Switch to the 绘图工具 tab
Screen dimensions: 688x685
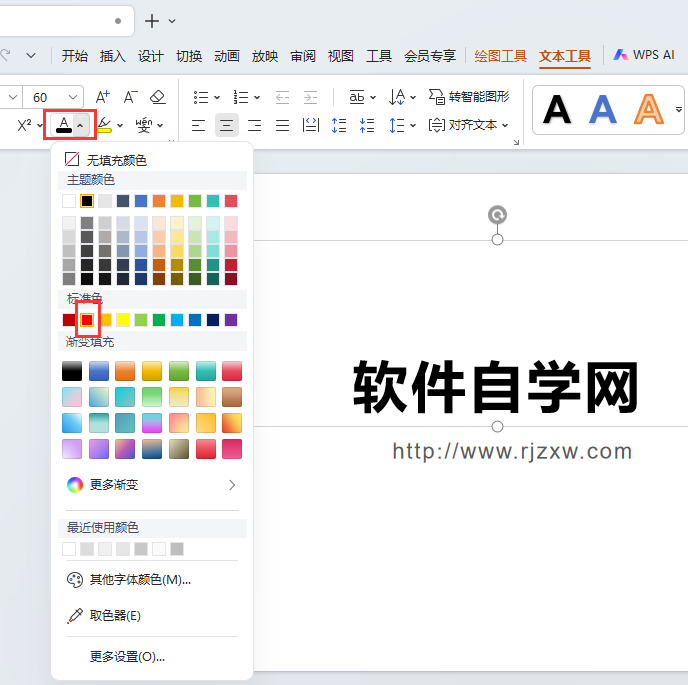[x=500, y=56]
